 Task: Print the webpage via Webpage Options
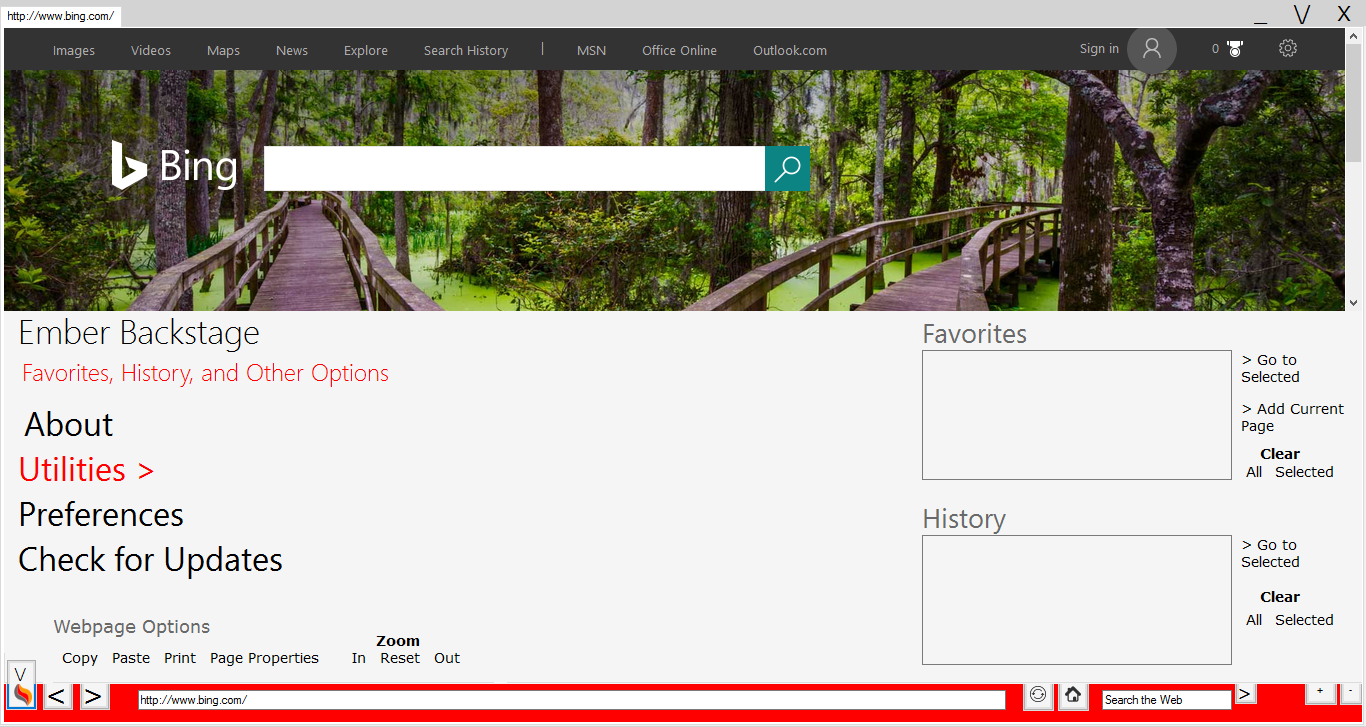[x=180, y=657]
